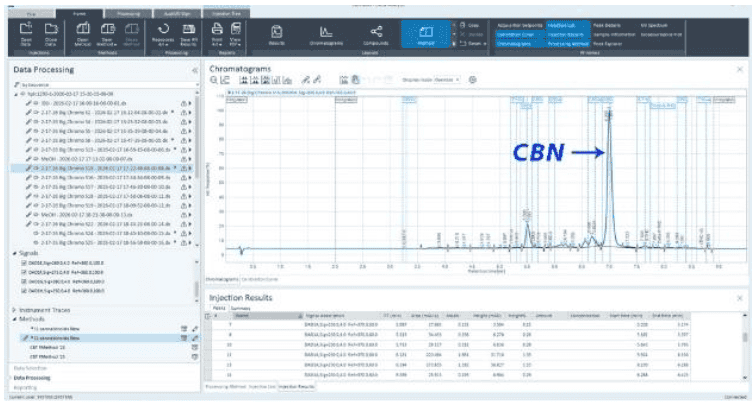Open the Results view in the ribbon

(275, 37)
